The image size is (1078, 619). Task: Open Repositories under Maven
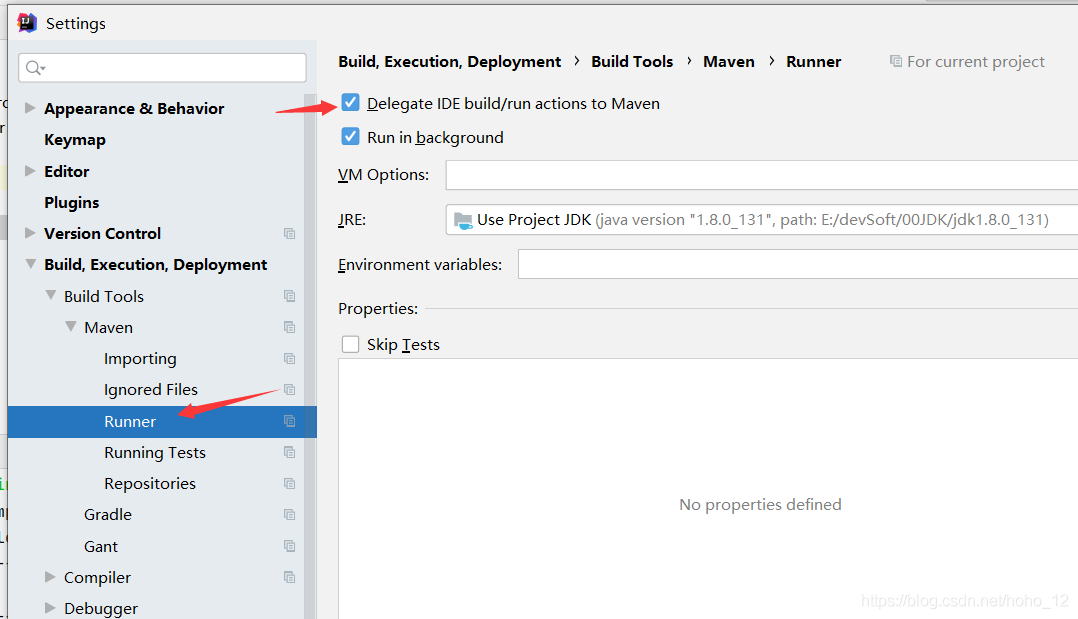tap(150, 484)
